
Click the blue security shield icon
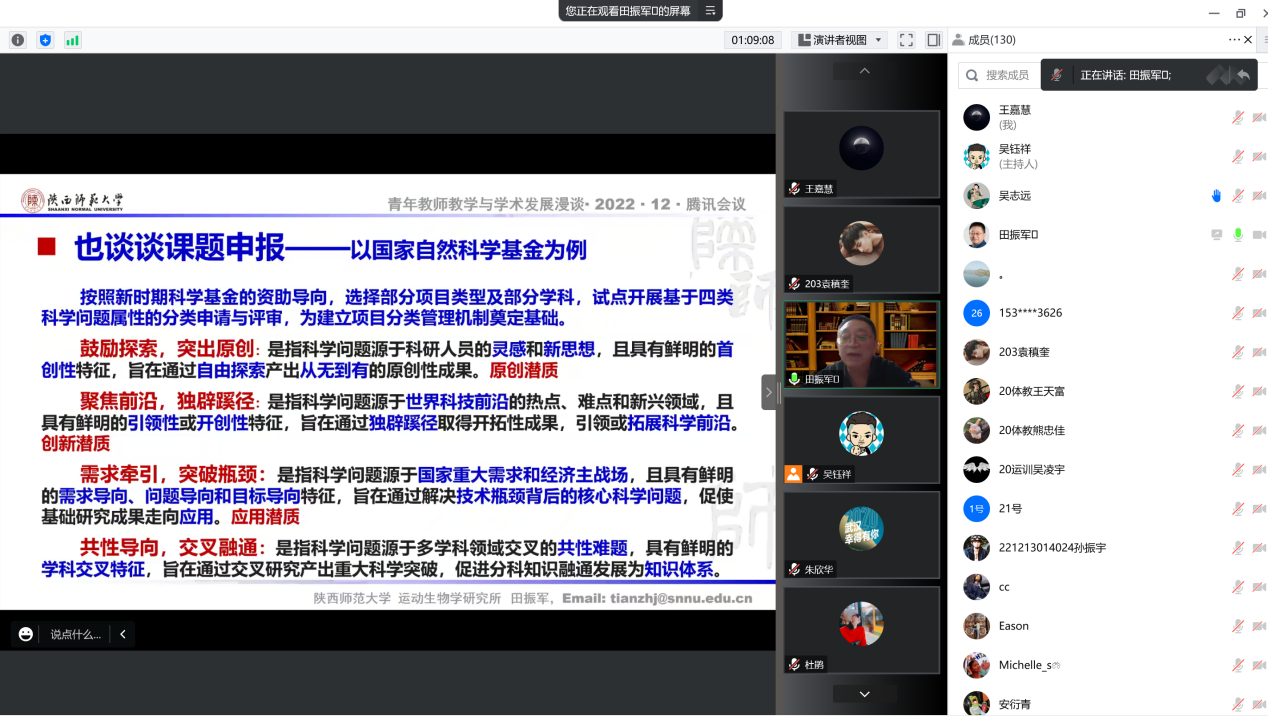coord(45,40)
